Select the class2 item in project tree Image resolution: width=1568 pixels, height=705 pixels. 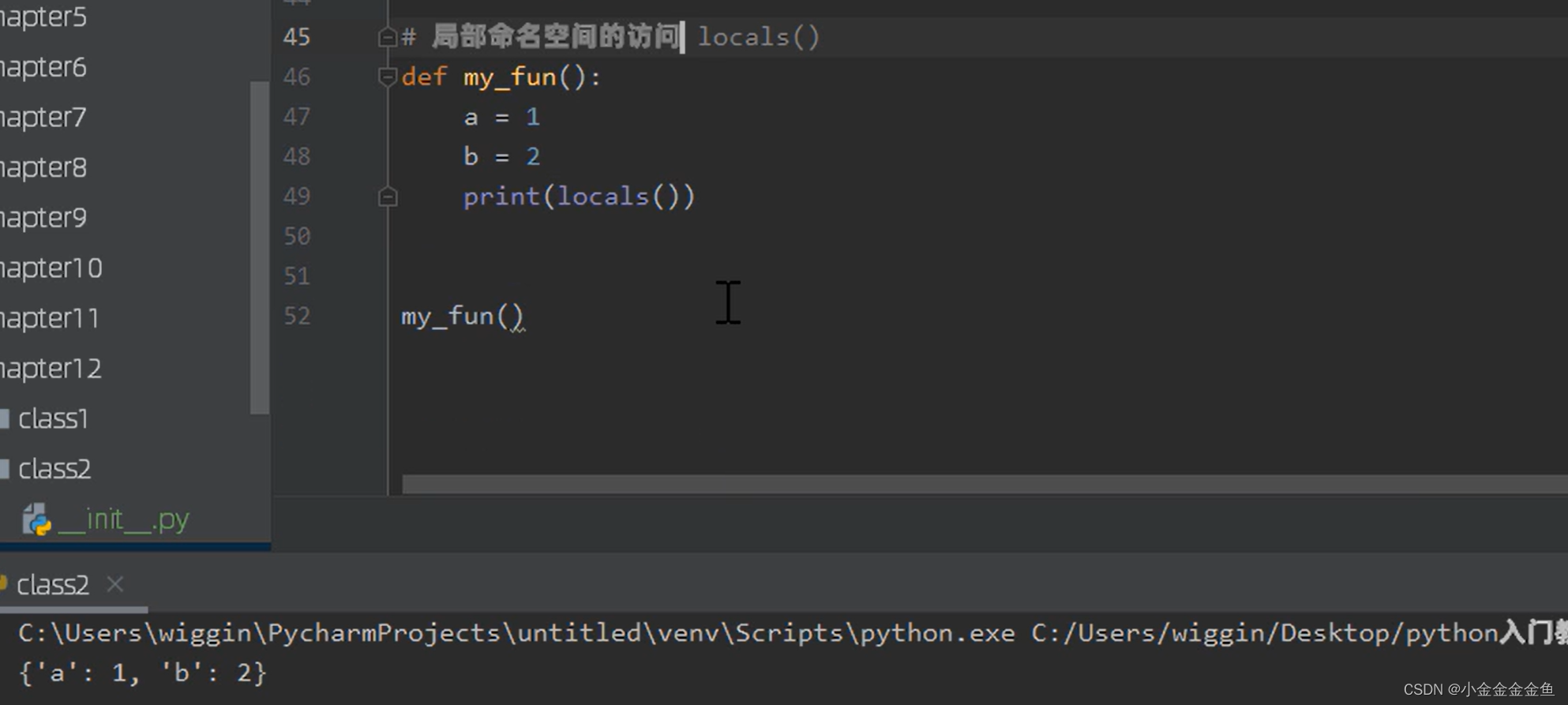(x=54, y=469)
